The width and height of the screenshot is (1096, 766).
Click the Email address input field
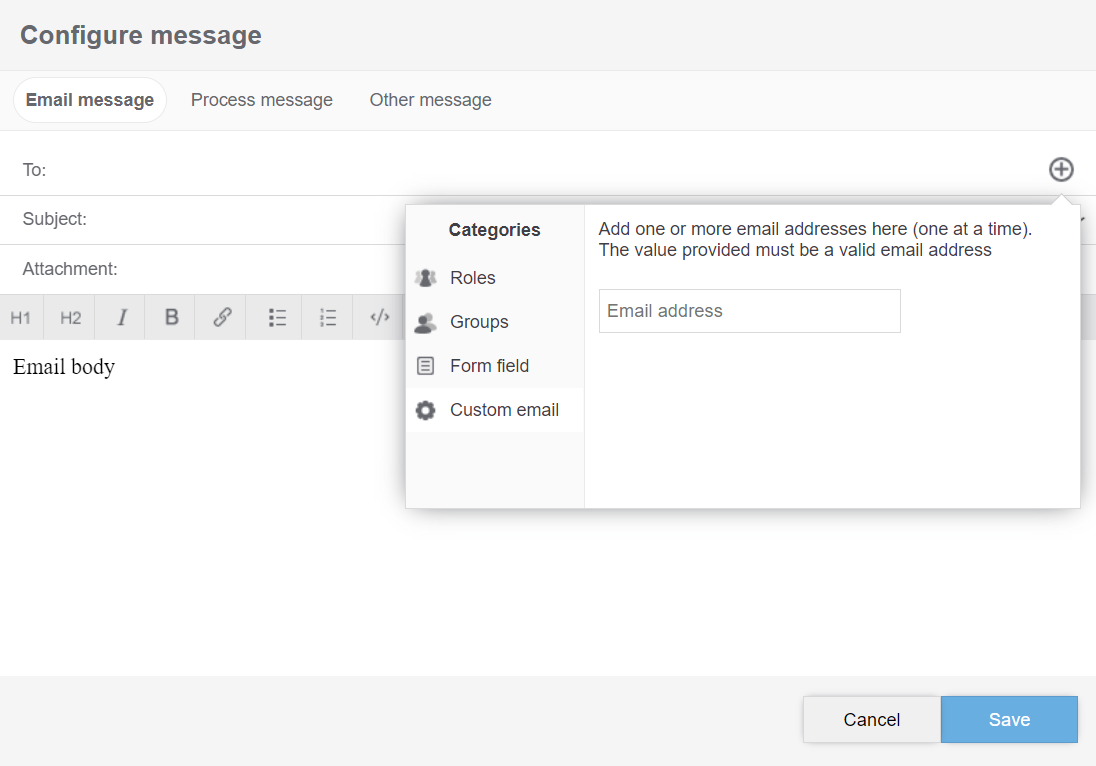pyautogui.click(x=749, y=311)
